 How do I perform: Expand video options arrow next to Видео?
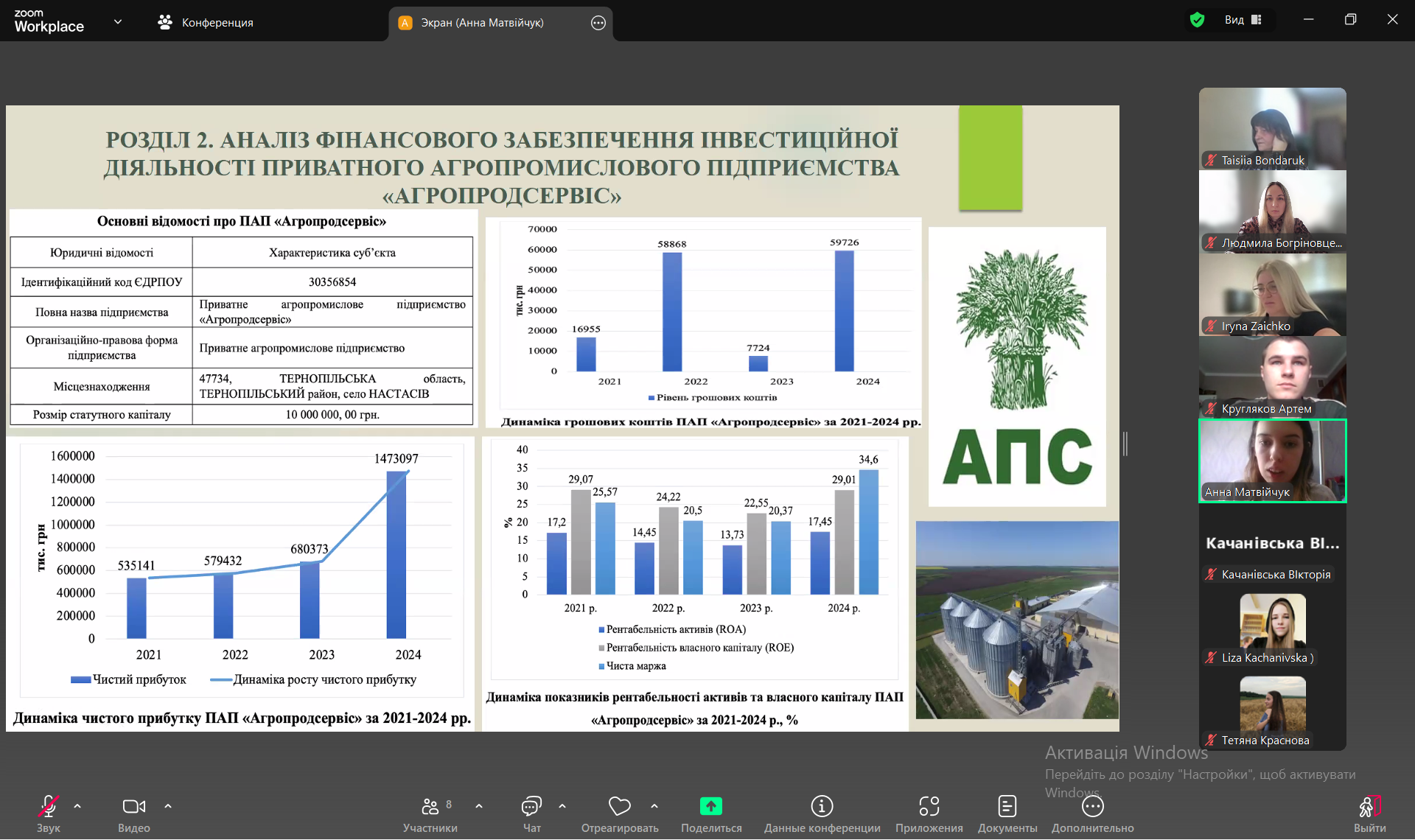(168, 806)
